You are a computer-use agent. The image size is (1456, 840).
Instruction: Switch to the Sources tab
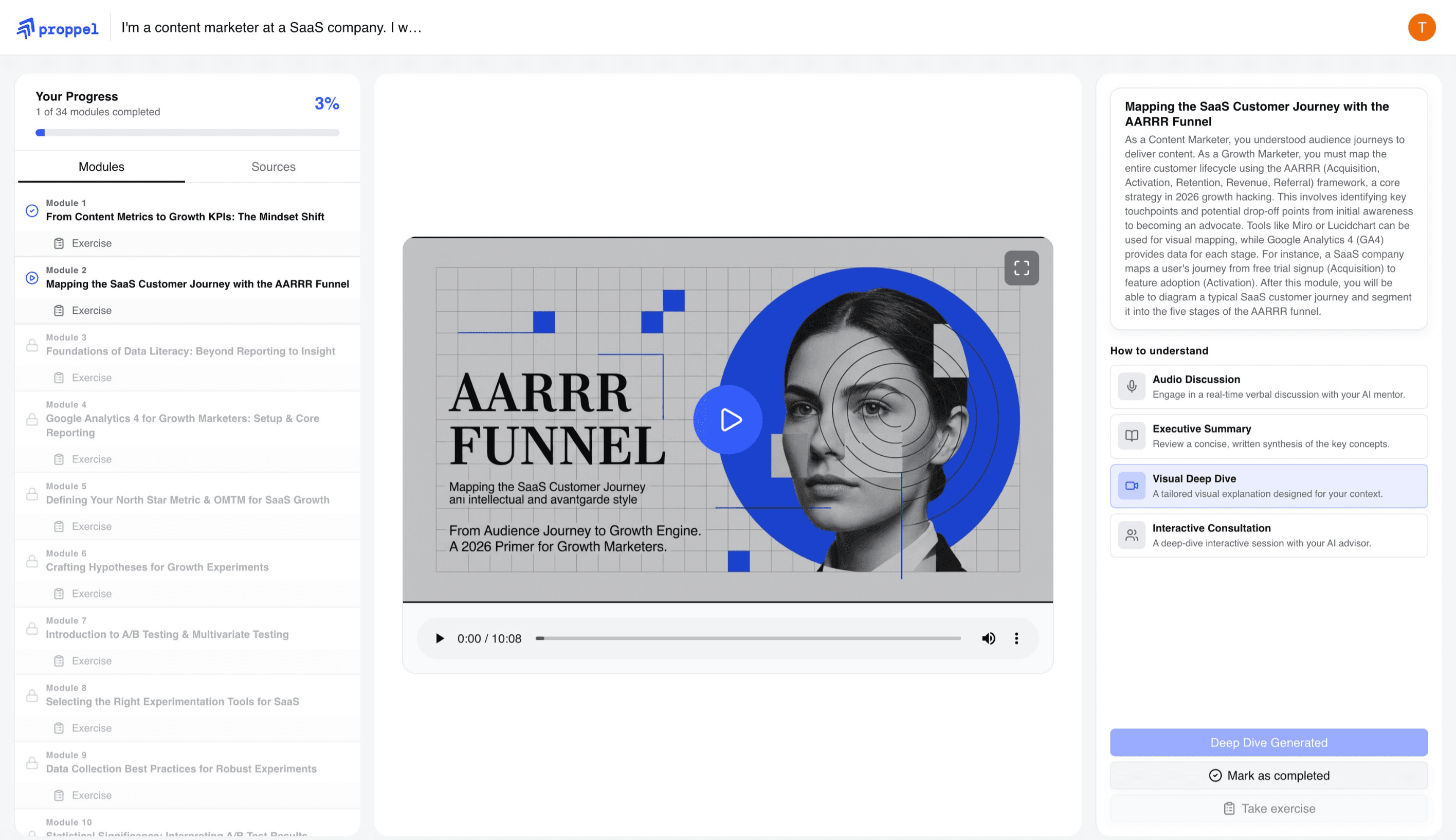[274, 167]
